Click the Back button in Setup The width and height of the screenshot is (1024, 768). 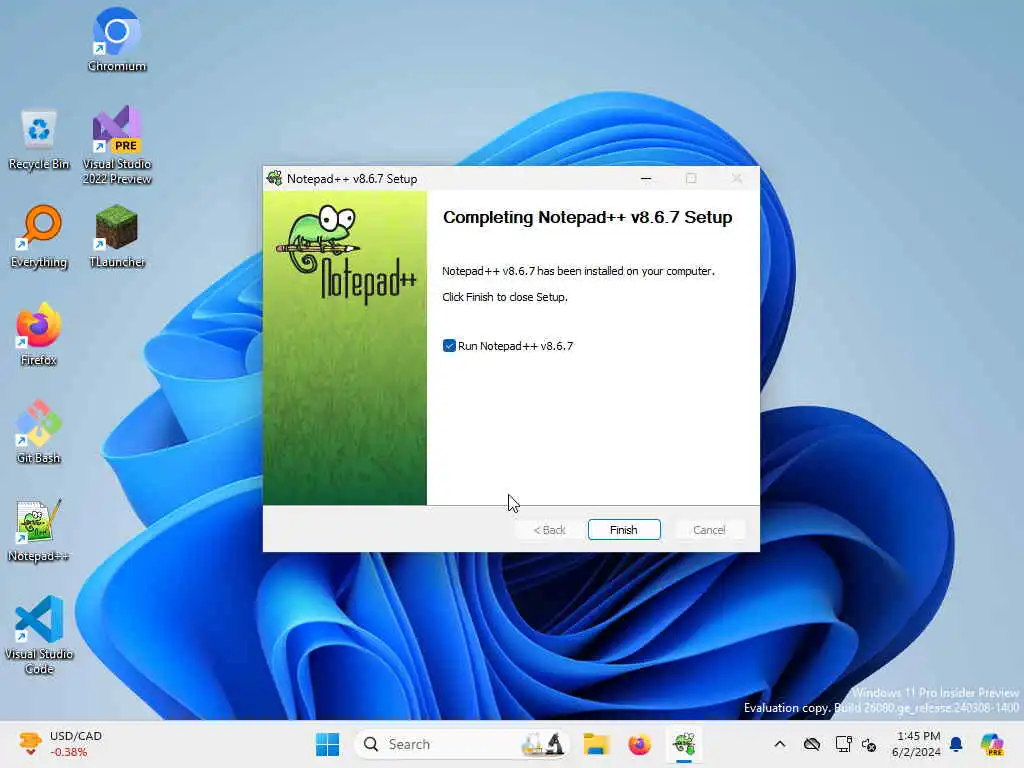tap(549, 530)
